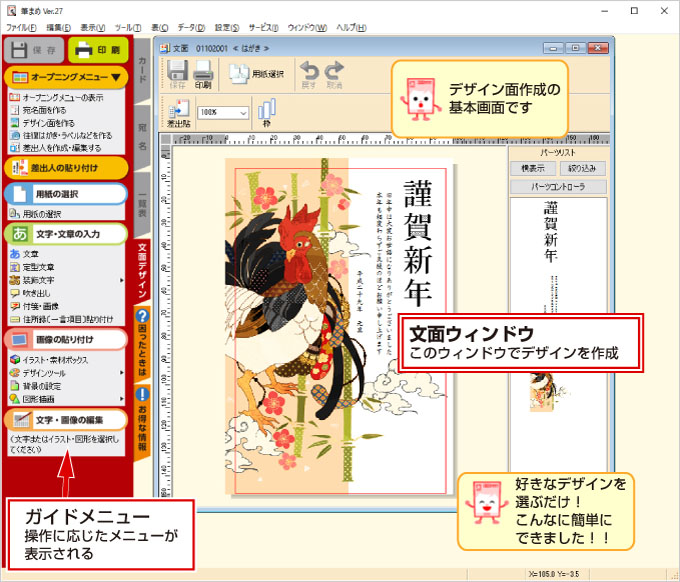Open the ファイル(F) menu
Viewport: 680px width, 582px height.
coord(21,28)
